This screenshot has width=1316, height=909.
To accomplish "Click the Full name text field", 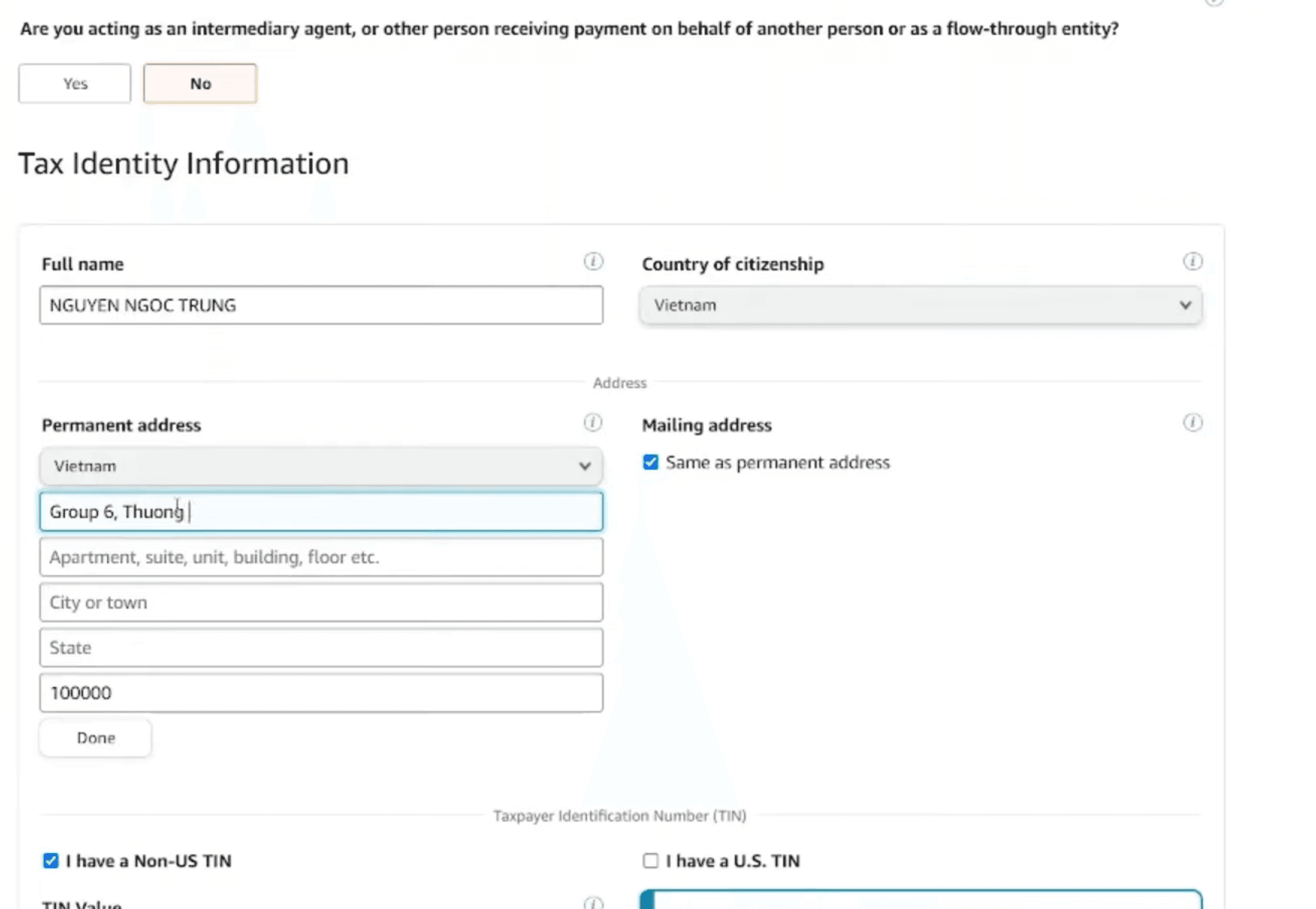I will (321, 305).
